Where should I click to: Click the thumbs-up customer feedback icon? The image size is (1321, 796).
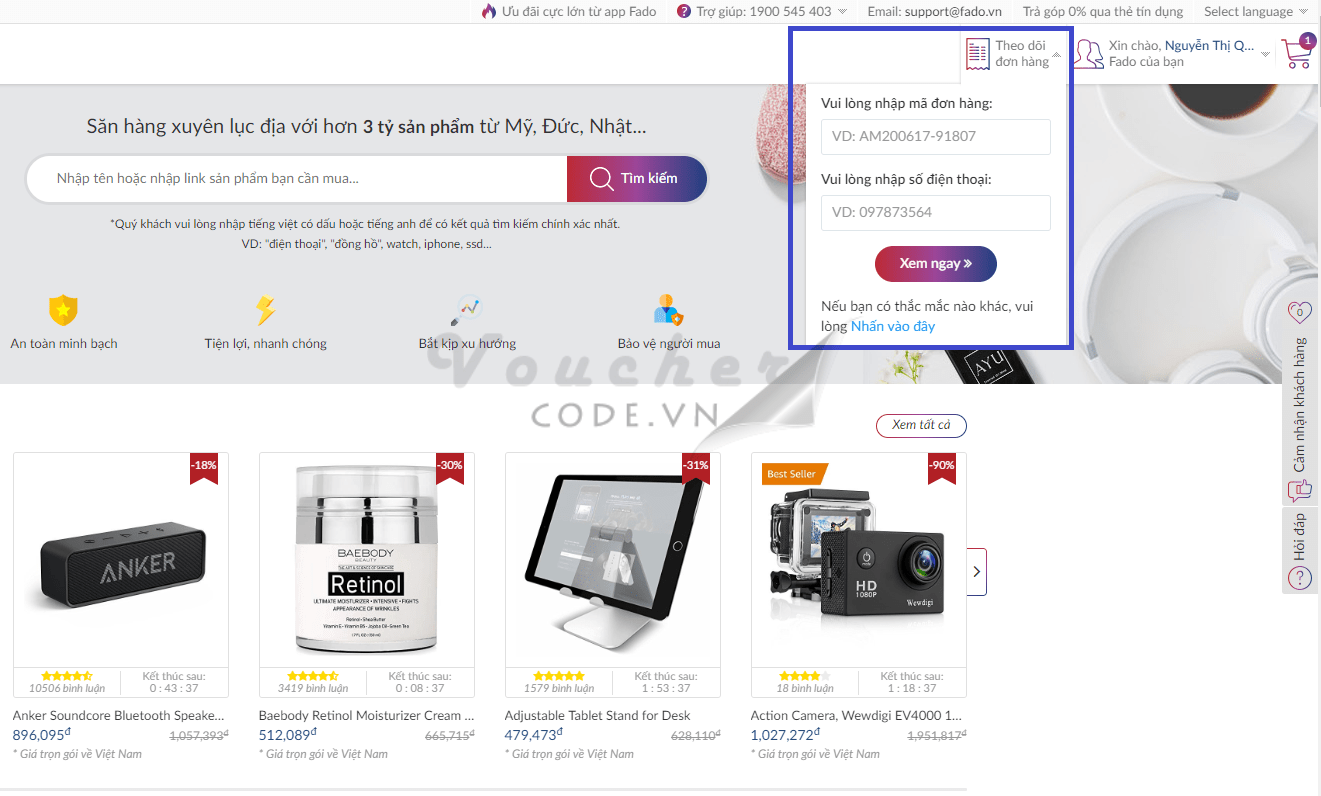tap(1299, 490)
